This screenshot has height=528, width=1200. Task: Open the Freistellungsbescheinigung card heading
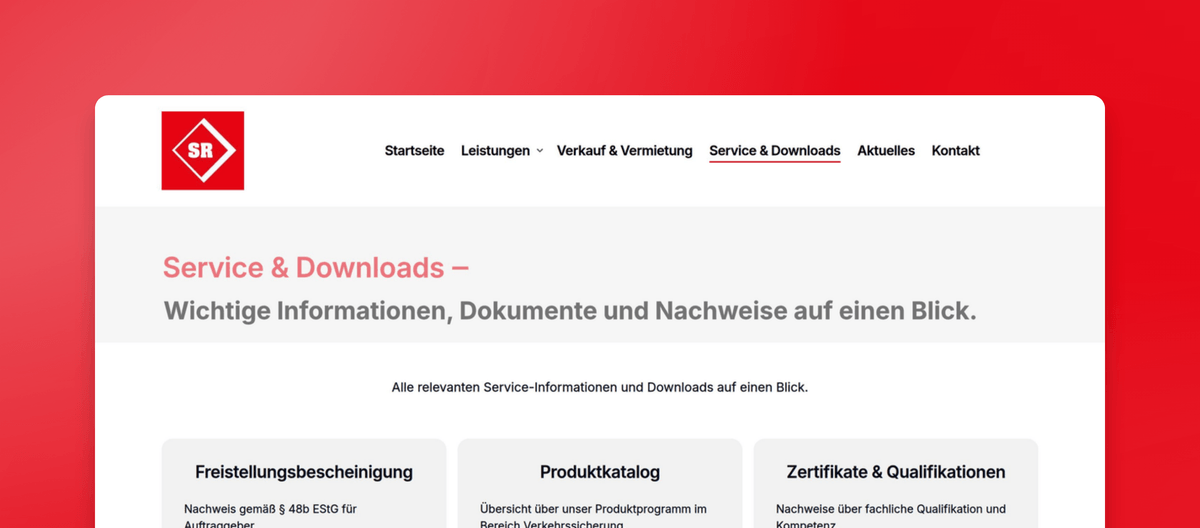(x=304, y=472)
